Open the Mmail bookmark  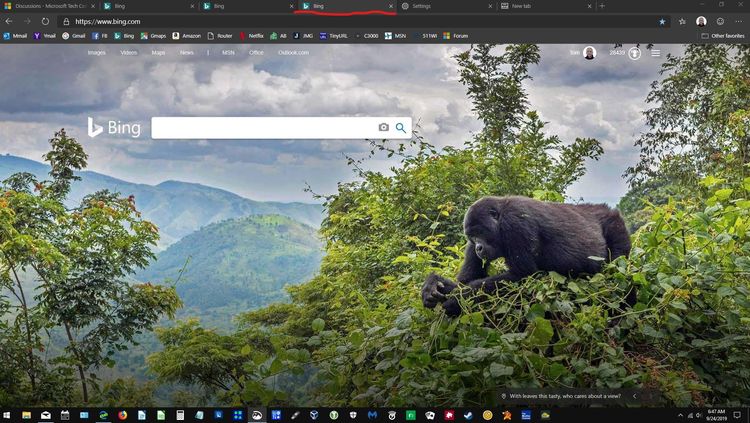click(x=15, y=36)
